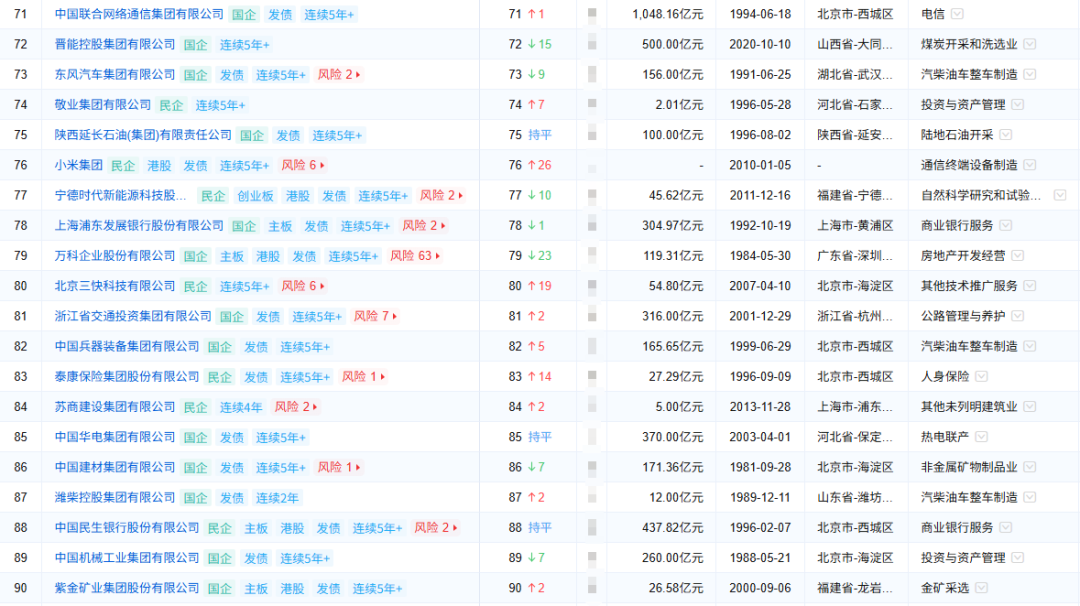Select the 2010-01-05 date cell
This screenshot has height=606, width=1080.
coord(760,165)
